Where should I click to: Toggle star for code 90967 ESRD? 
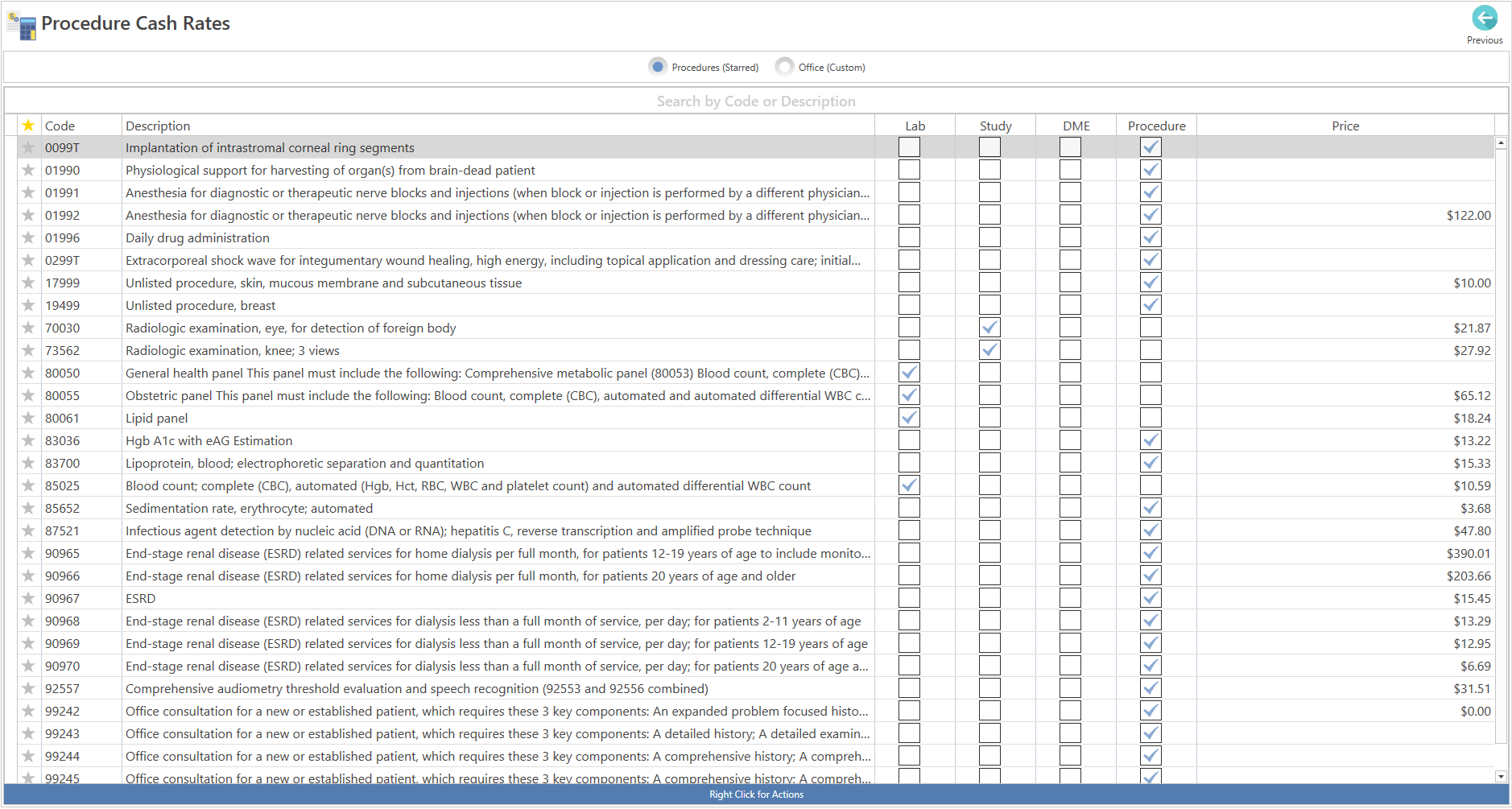[28, 598]
